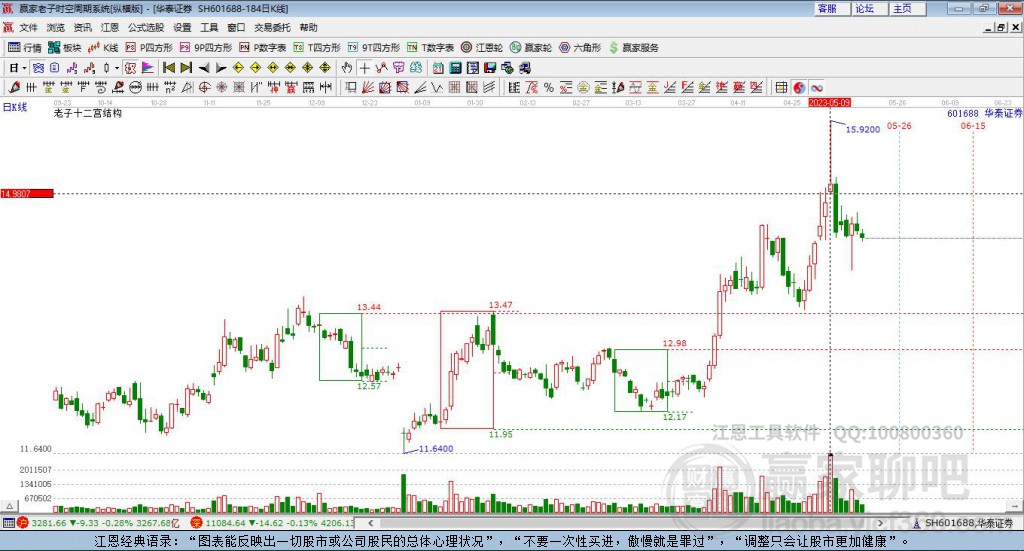Click the n² square number tool

[170, 87]
